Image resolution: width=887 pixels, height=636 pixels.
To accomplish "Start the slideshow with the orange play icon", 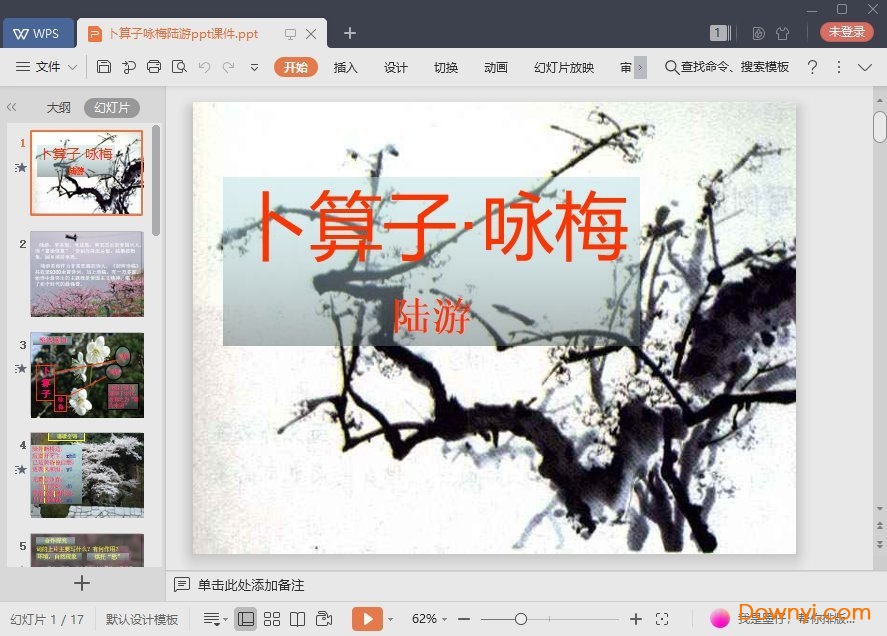I will (x=368, y=618).
